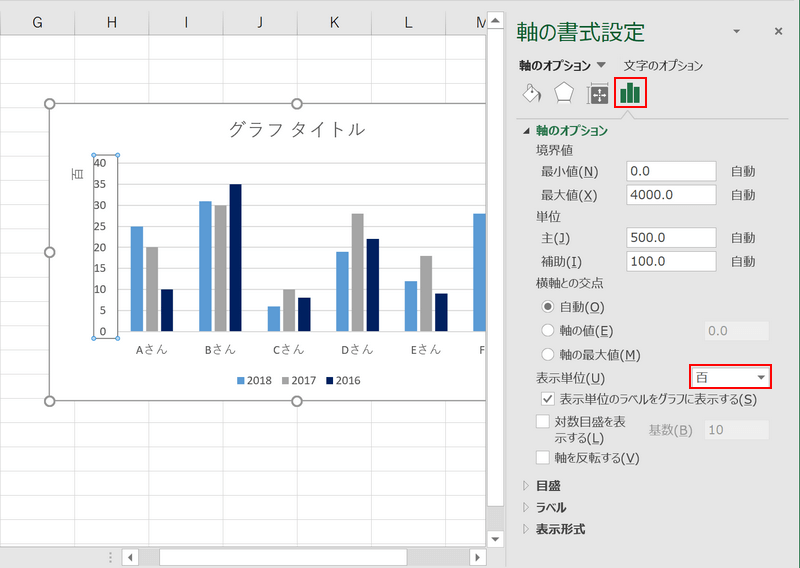The image size is (800, 568).
Task: Enable the 軸を反転する(V) checkbox
Action: click(x=542, y=457)
